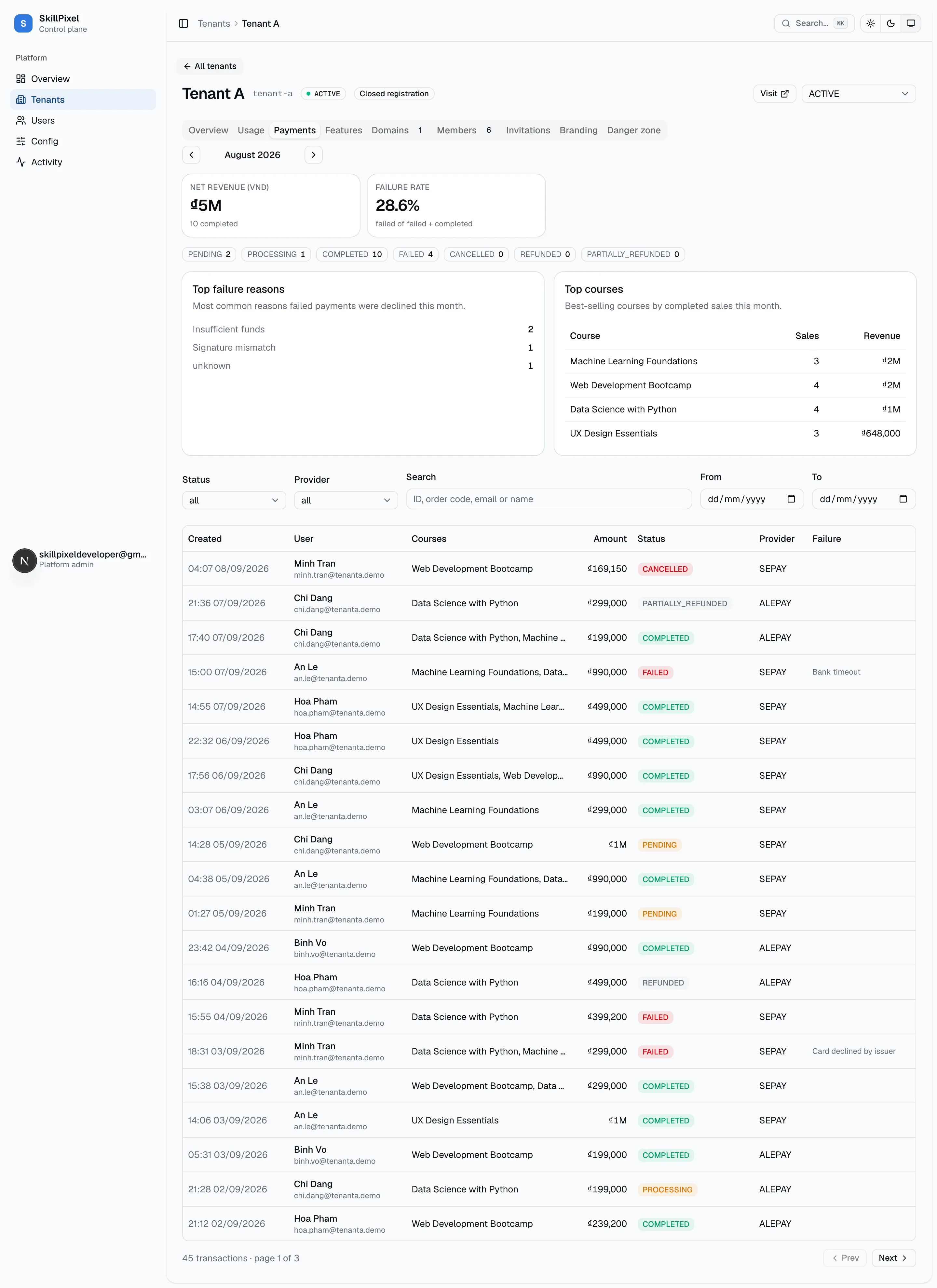Visit tenant site external link

[x=774, y=94]
